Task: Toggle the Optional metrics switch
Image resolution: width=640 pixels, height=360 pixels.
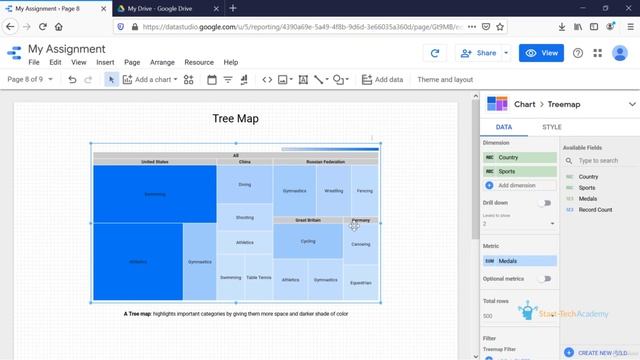Action: [x=545, y=279]
